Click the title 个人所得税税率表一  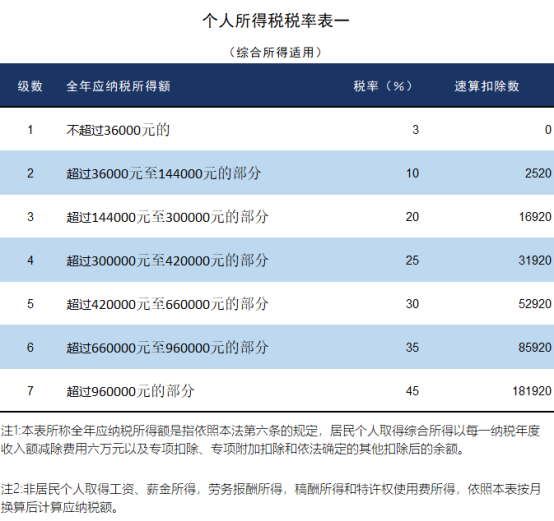click(276, 21)
